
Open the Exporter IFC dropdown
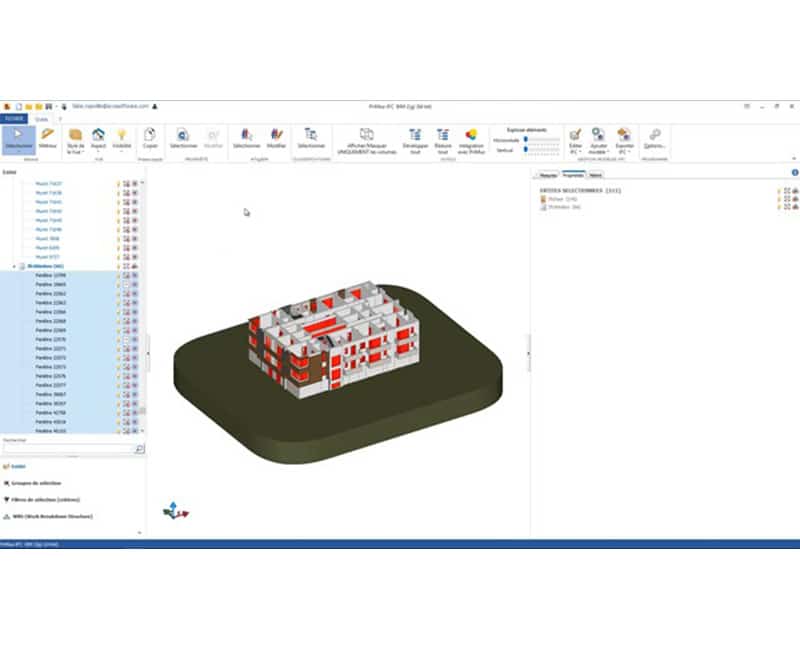click(624, 138)
